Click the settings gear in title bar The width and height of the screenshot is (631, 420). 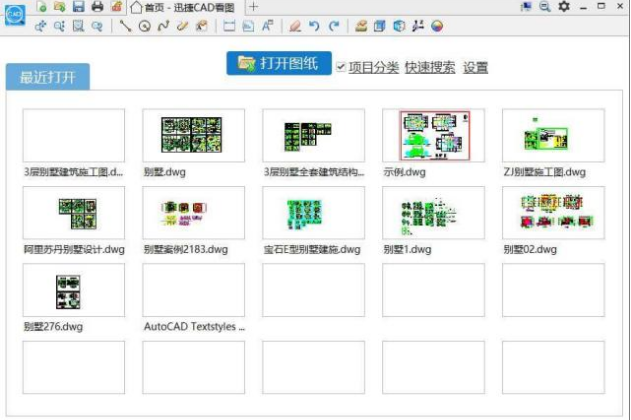[563, 7]
